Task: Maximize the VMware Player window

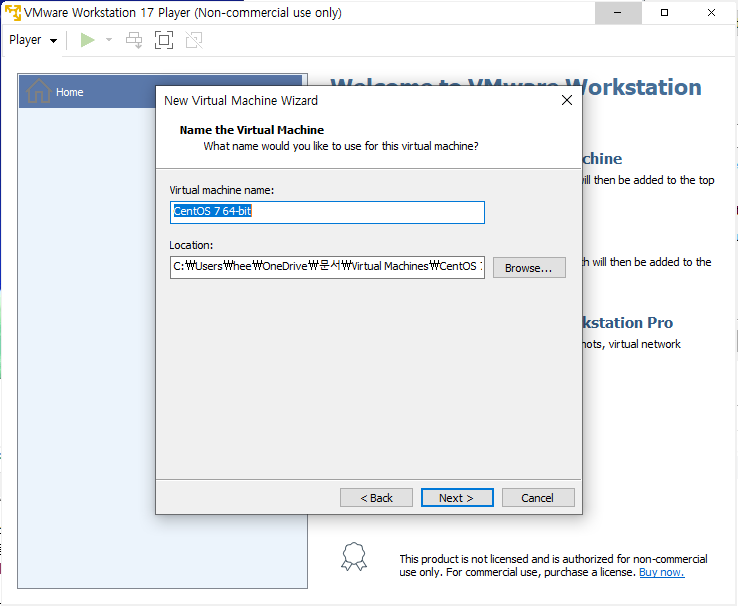Action: 665,13
